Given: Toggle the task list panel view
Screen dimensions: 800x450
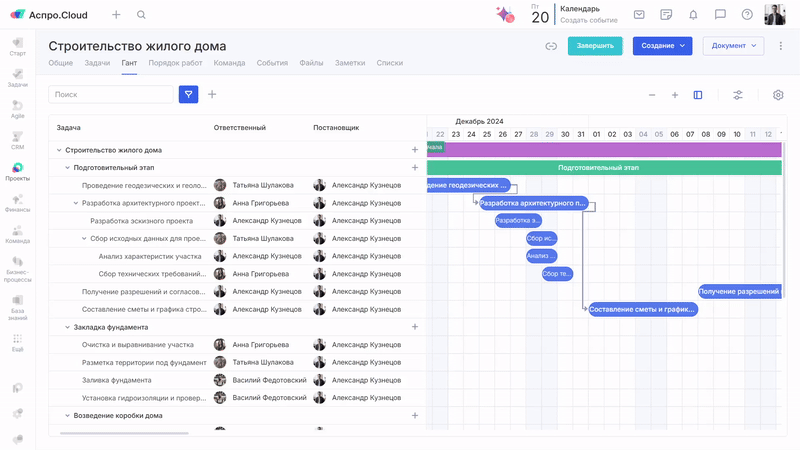Looking at the screenshot, I should coord(698,95).
